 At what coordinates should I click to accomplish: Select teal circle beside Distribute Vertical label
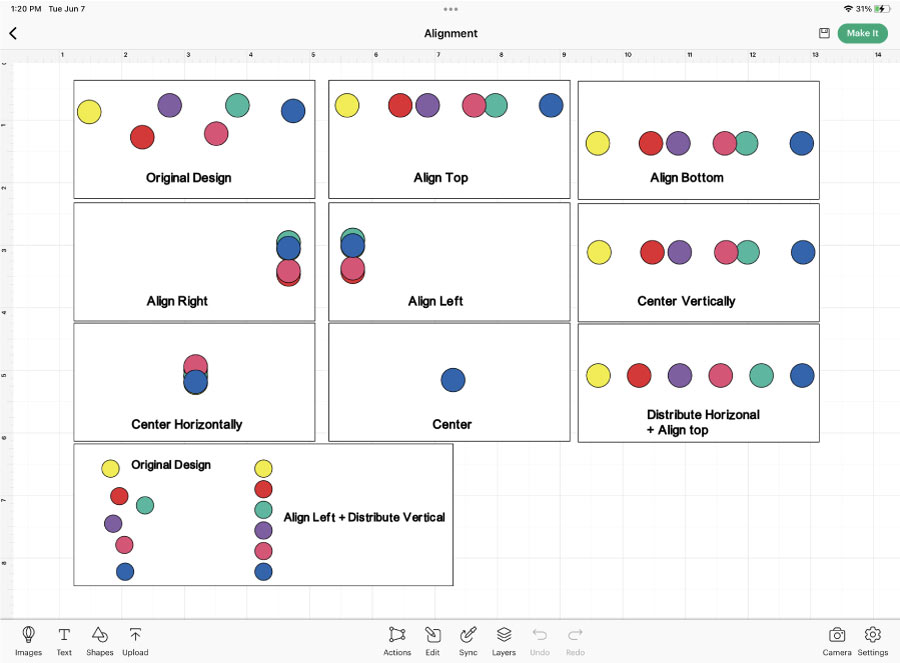click(x=263, y=510)
